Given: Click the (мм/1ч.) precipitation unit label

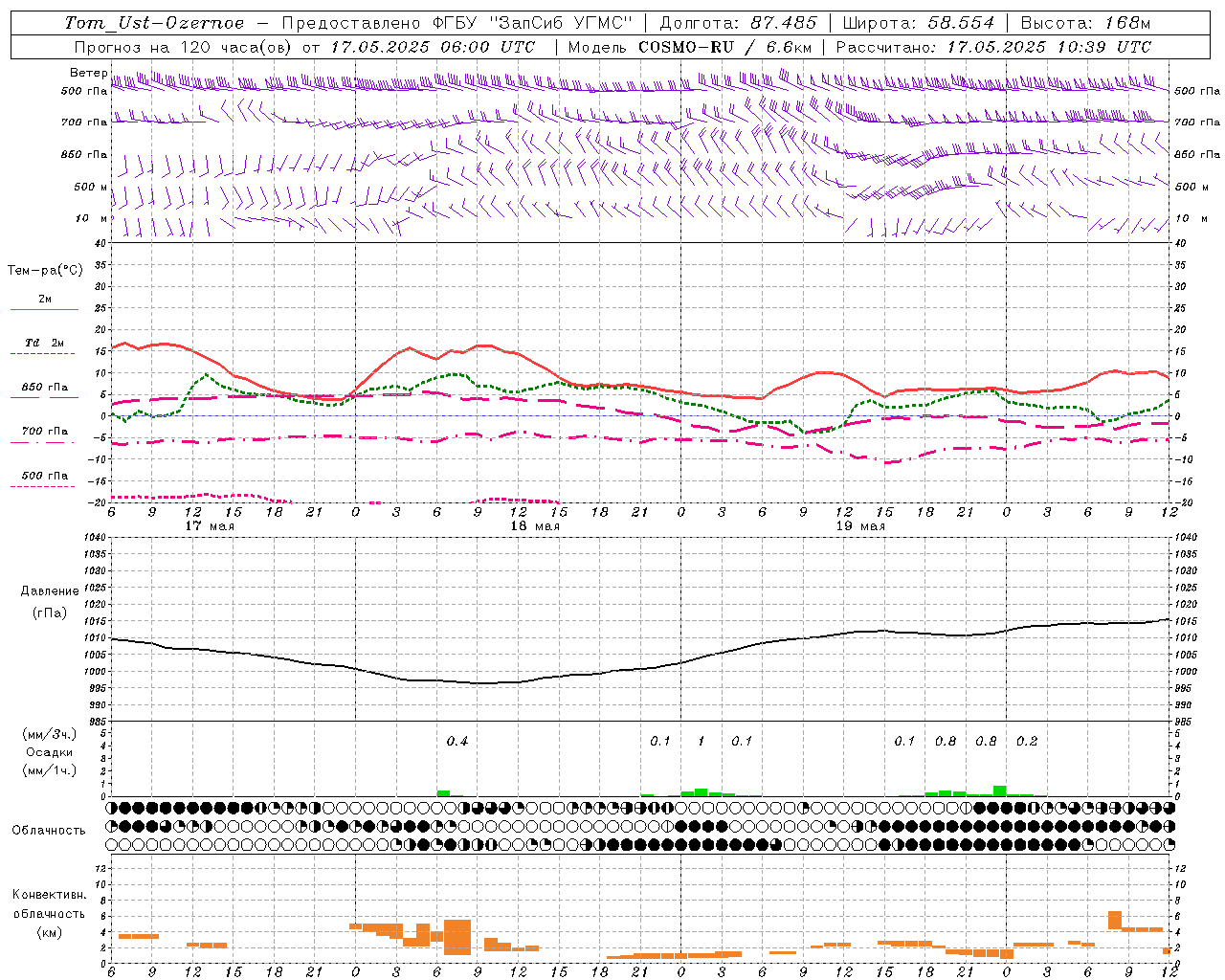Looking at the screenshot, I should 50,770.
